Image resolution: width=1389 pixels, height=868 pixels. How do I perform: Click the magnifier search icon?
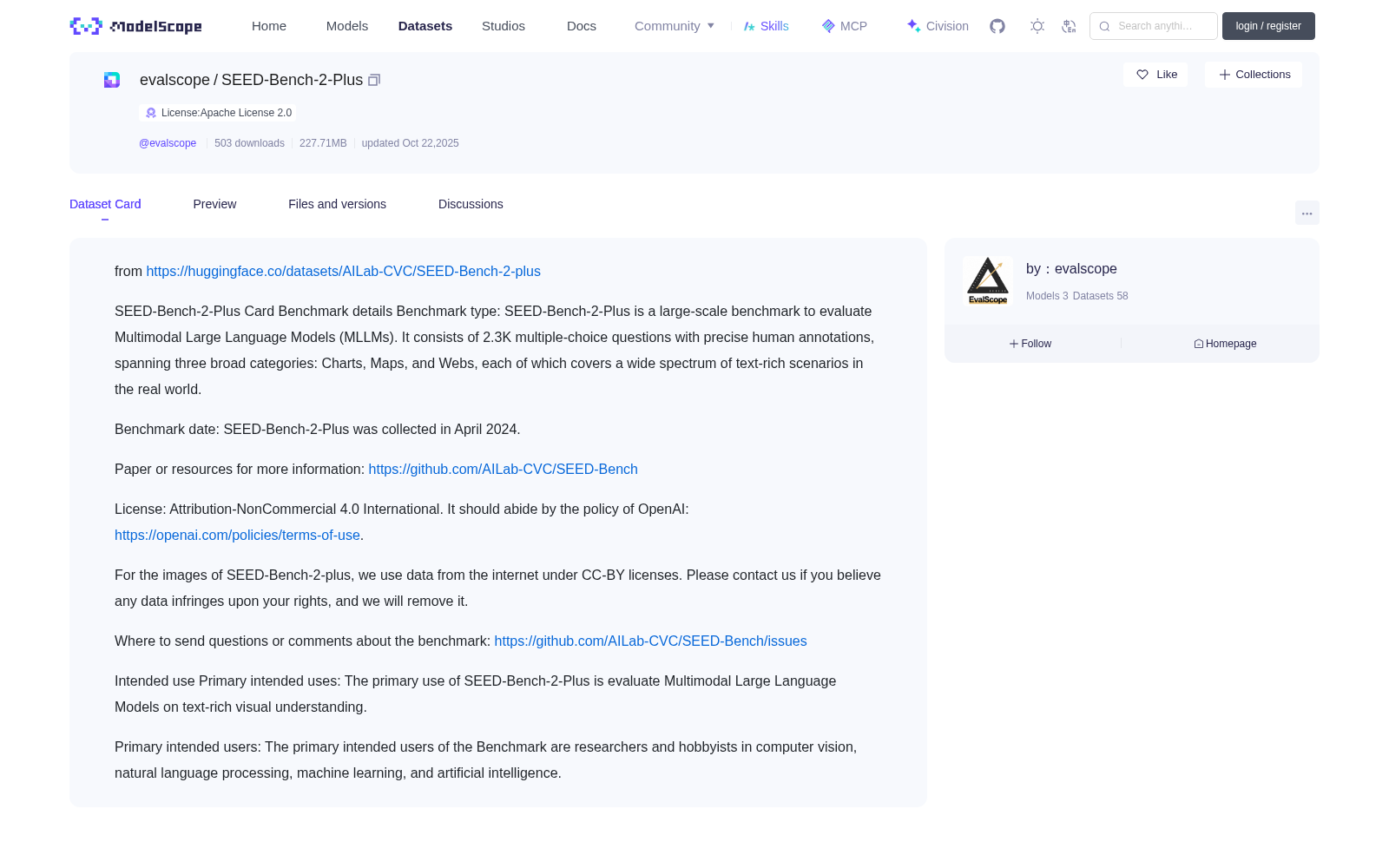1104,26
